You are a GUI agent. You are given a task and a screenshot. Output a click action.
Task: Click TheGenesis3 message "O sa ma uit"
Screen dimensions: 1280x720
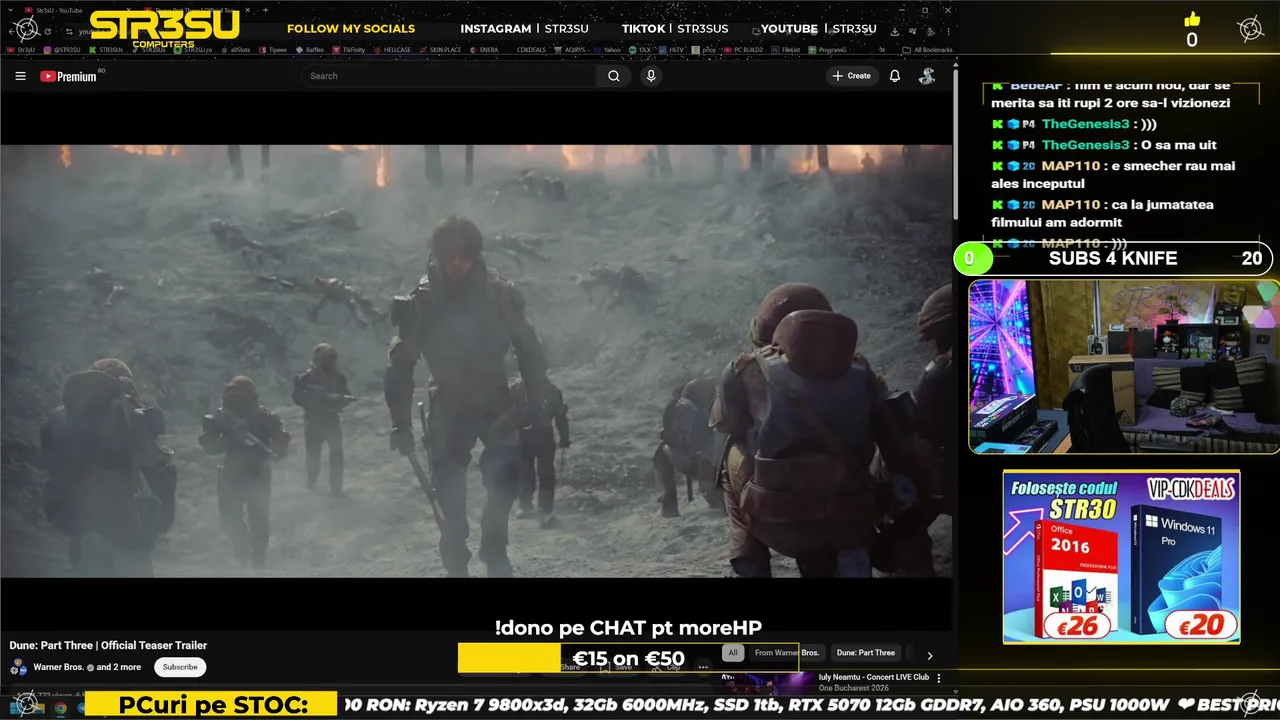[1104, 145]
